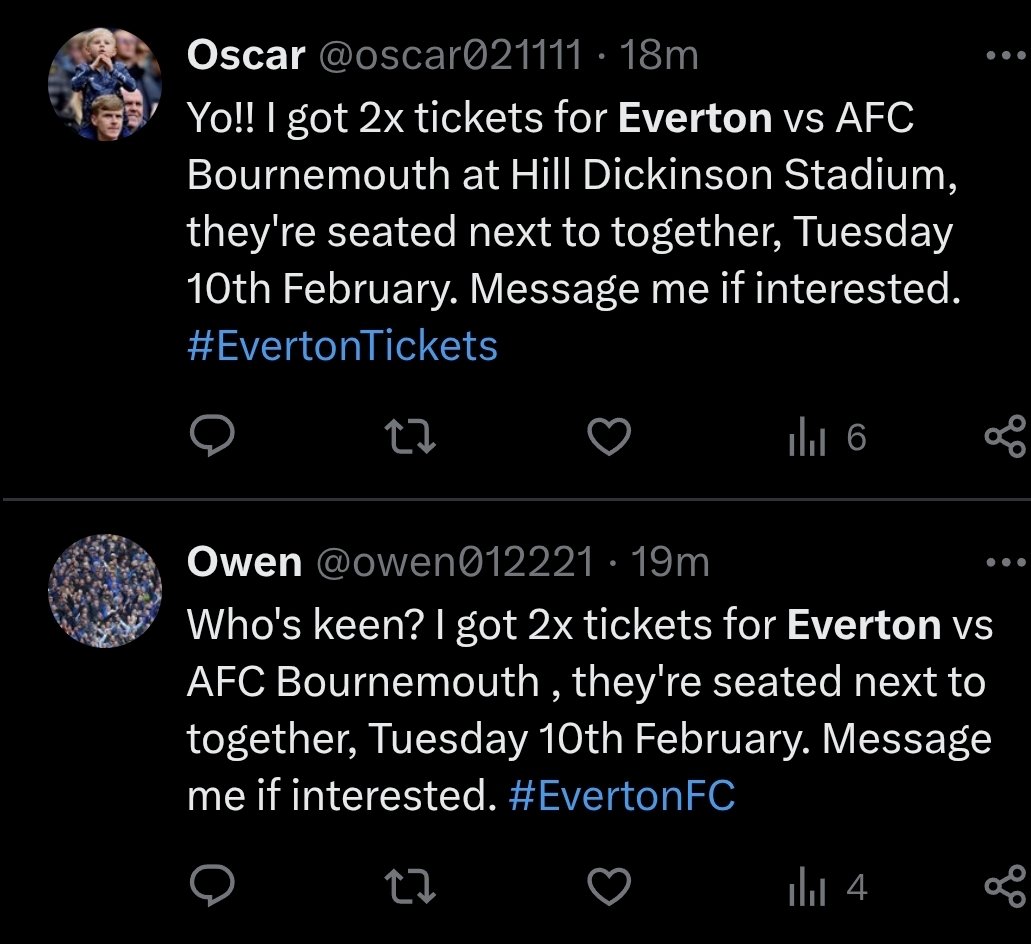
Task: Click the display name Oscar
Action: pyautogui.click(x=245, y=55)
